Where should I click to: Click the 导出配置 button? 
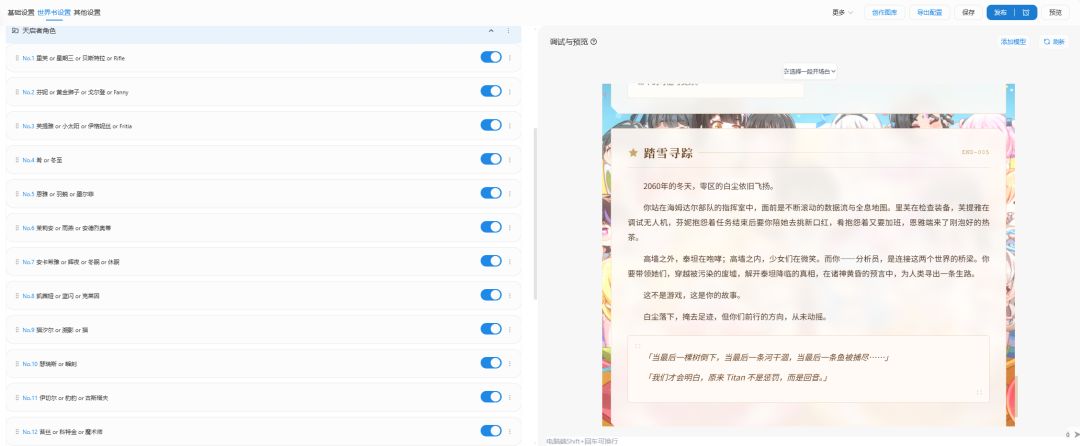pyautogui.click(x=930, y=12)
